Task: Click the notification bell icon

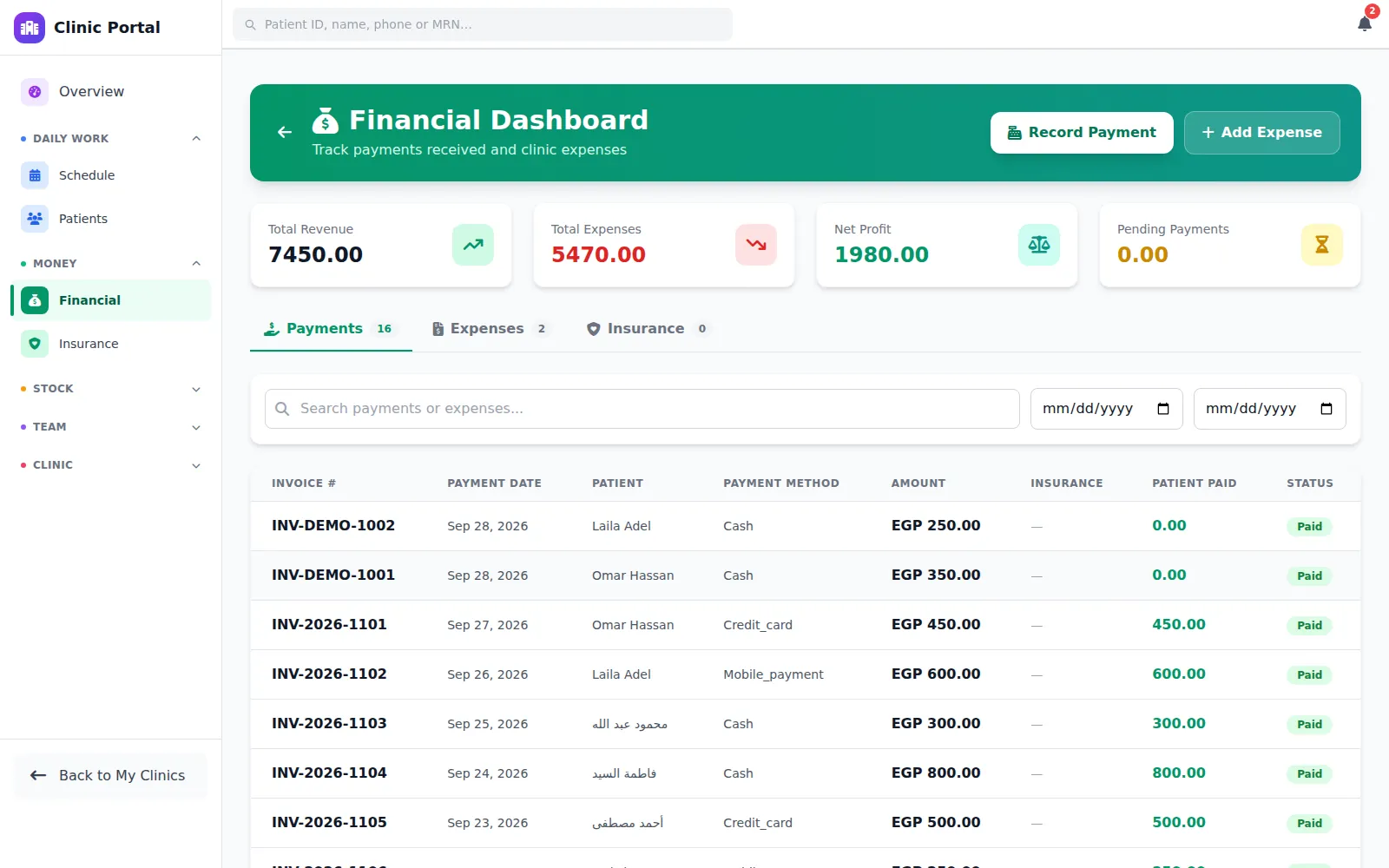Action: click(1365, 23)
